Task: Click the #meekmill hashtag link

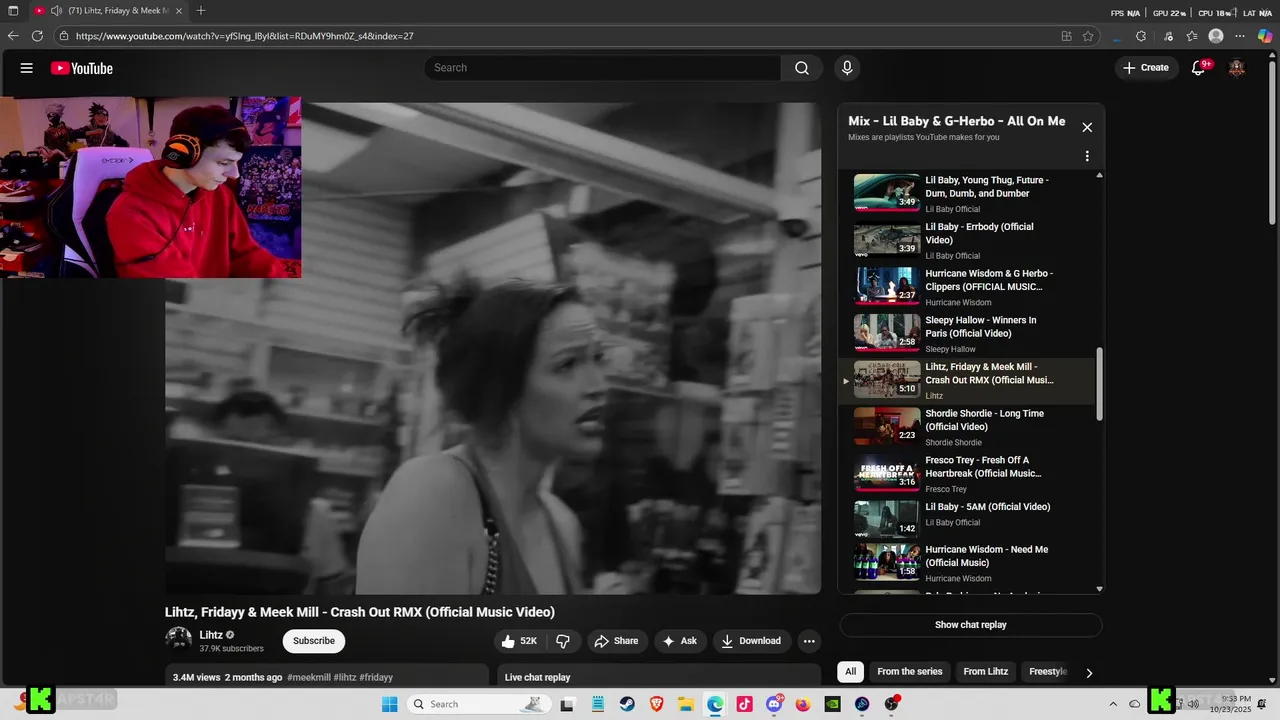Action: [309, 677]
